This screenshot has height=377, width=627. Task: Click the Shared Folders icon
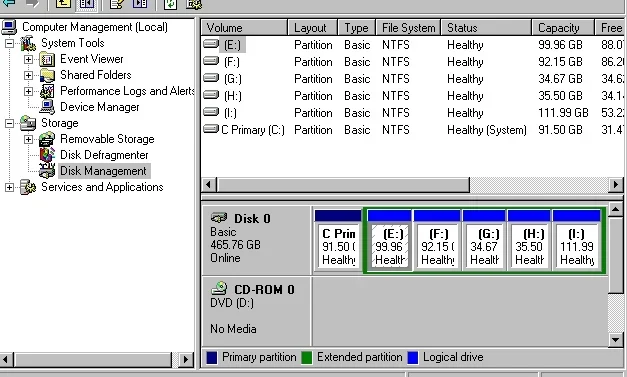tap(47, 75)
